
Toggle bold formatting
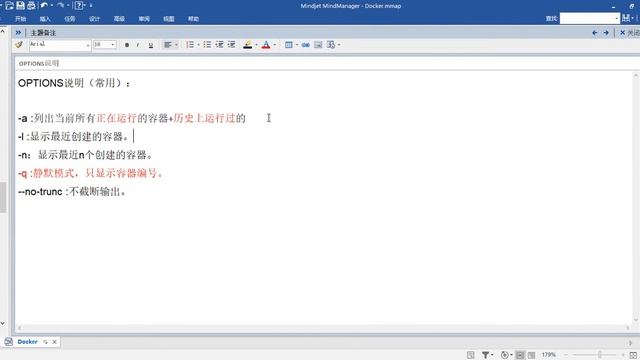127,45
